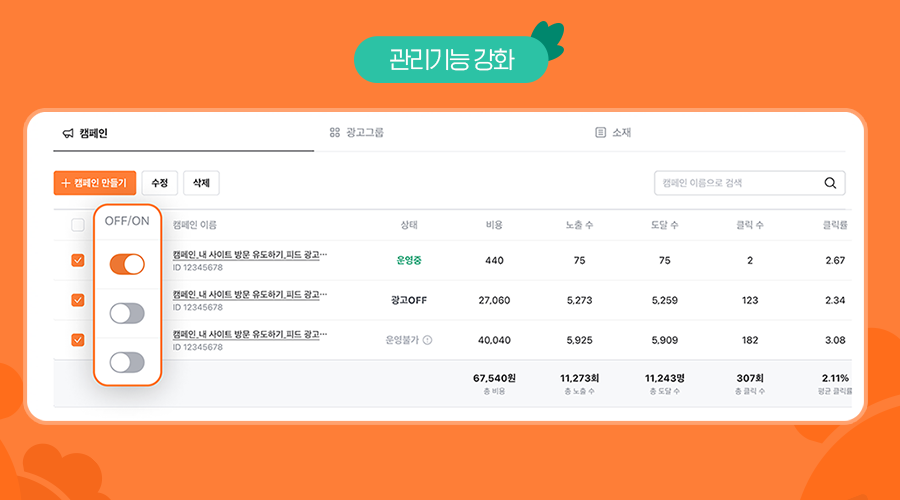This screenshot has height=500, width=900.
Task: Uncheck the first campaign row checkbox
Action: tap(78, 260)
